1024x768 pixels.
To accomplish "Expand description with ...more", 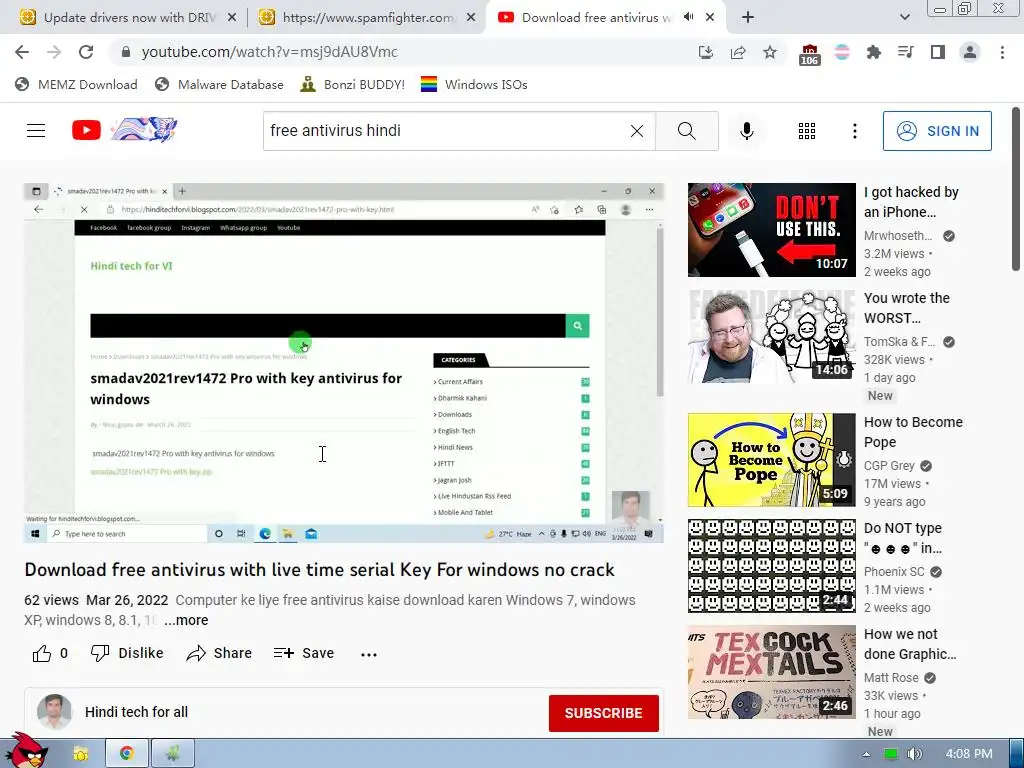I will [186, 620].
